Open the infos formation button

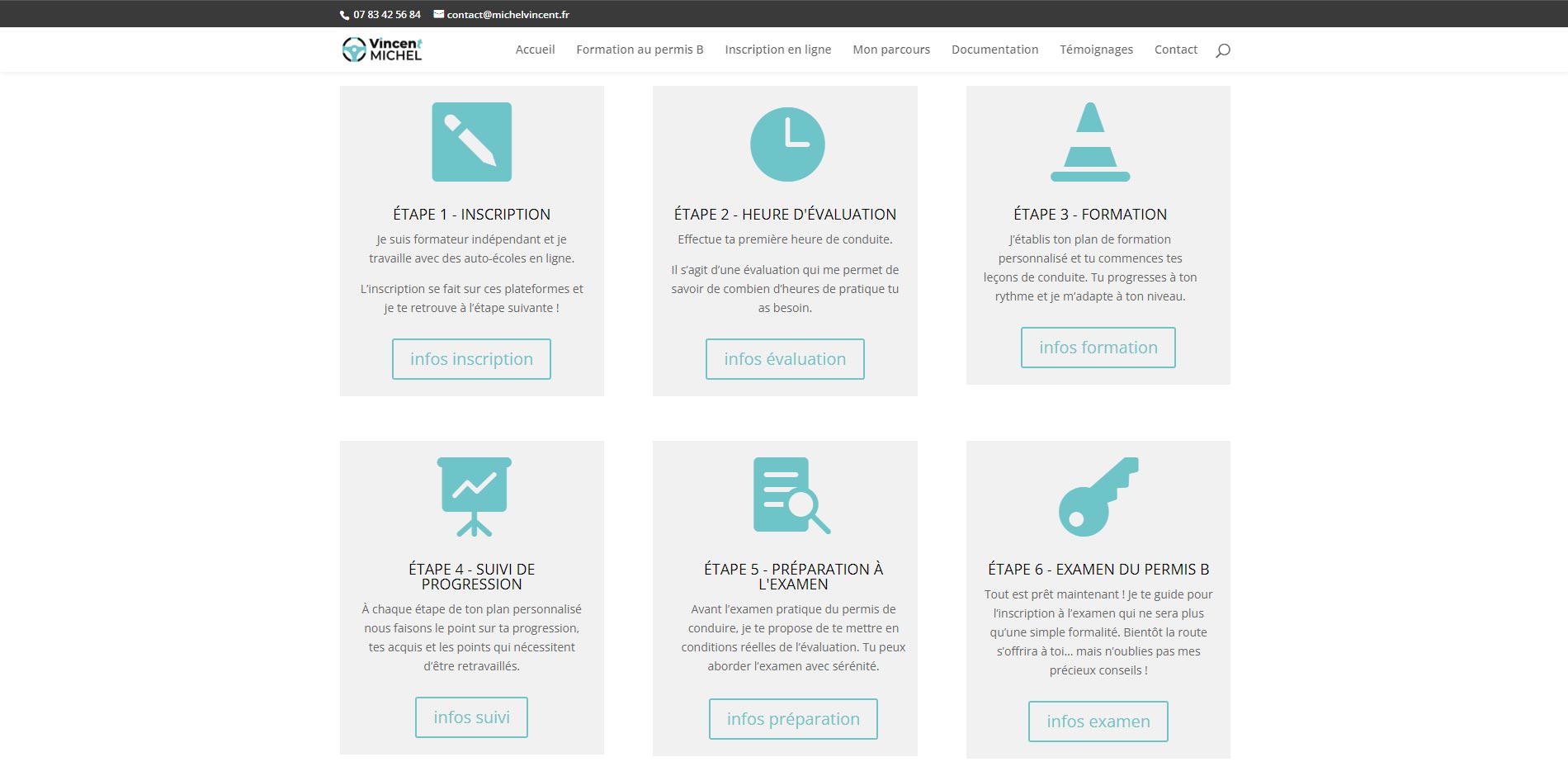click(x=1098, y=348)
